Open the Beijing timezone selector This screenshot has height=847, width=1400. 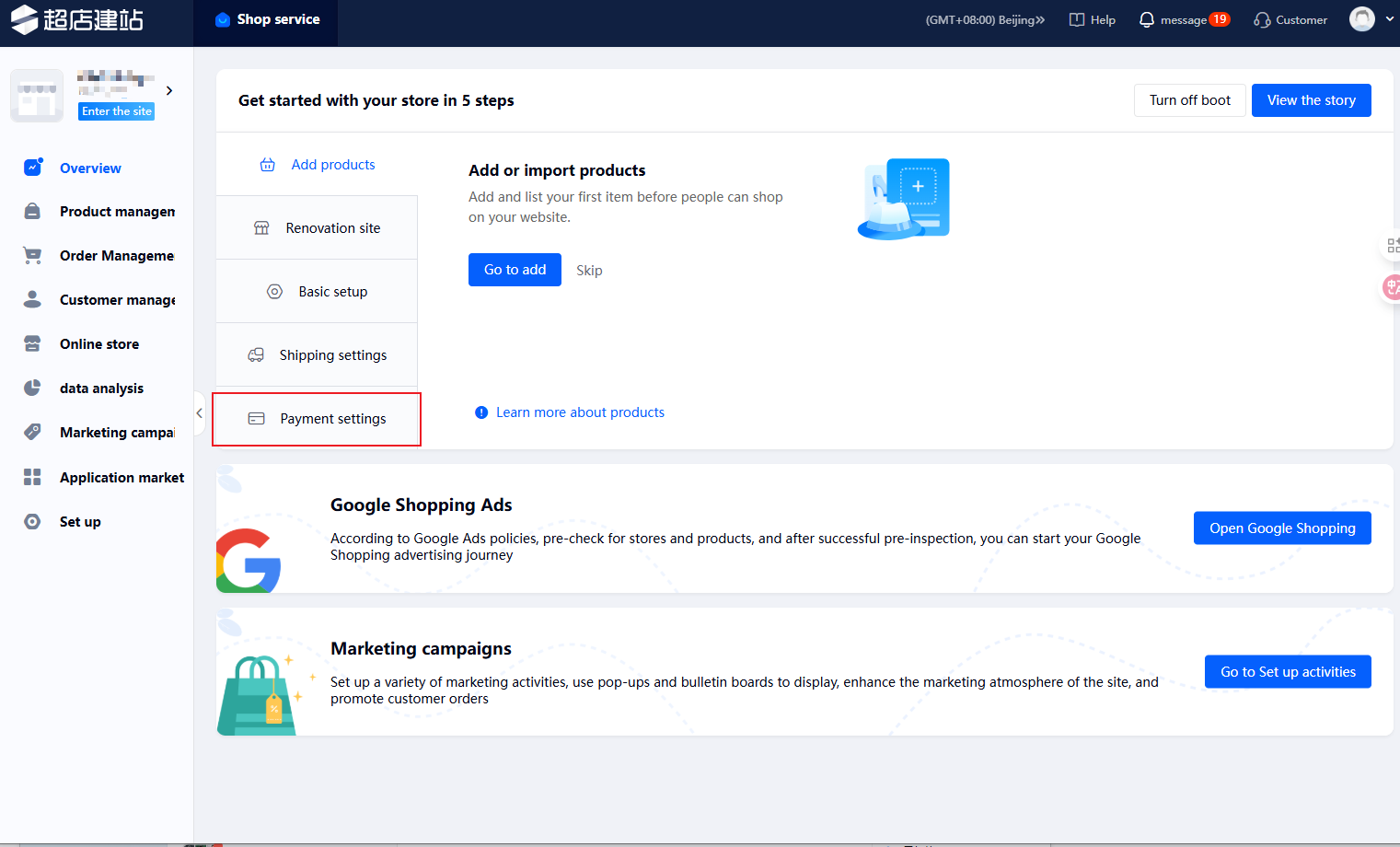point(985,19)
